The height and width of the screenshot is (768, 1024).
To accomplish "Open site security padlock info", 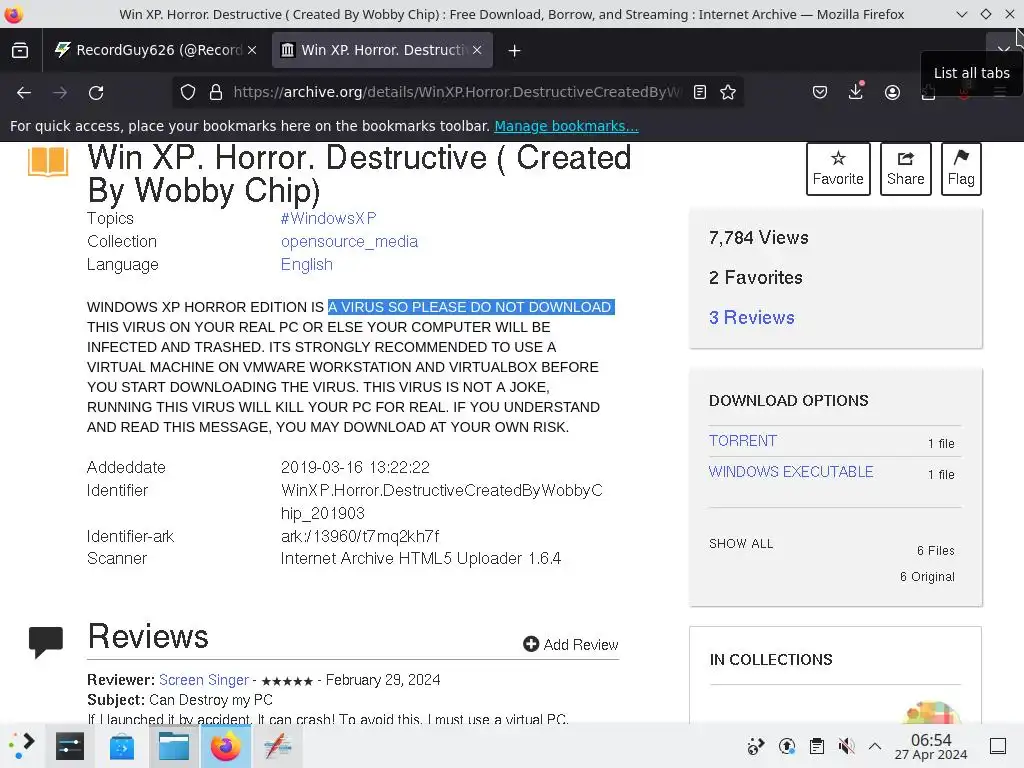I will click(x=216, y=93).
